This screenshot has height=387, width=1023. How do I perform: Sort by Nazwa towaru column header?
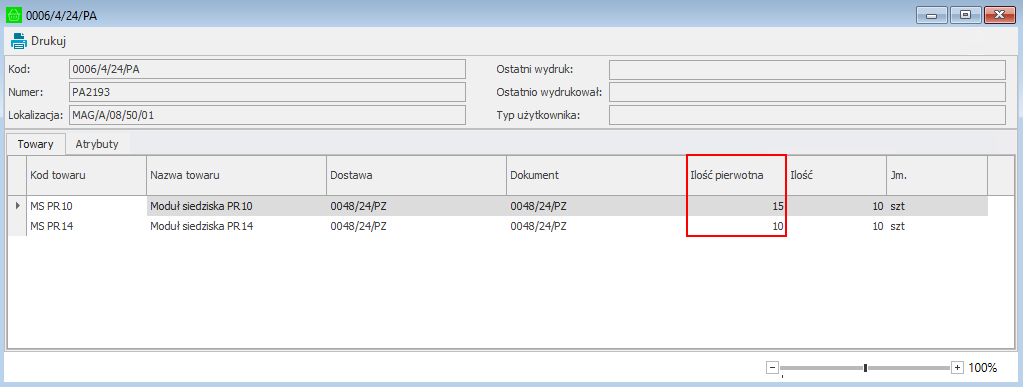click(236, 175)
